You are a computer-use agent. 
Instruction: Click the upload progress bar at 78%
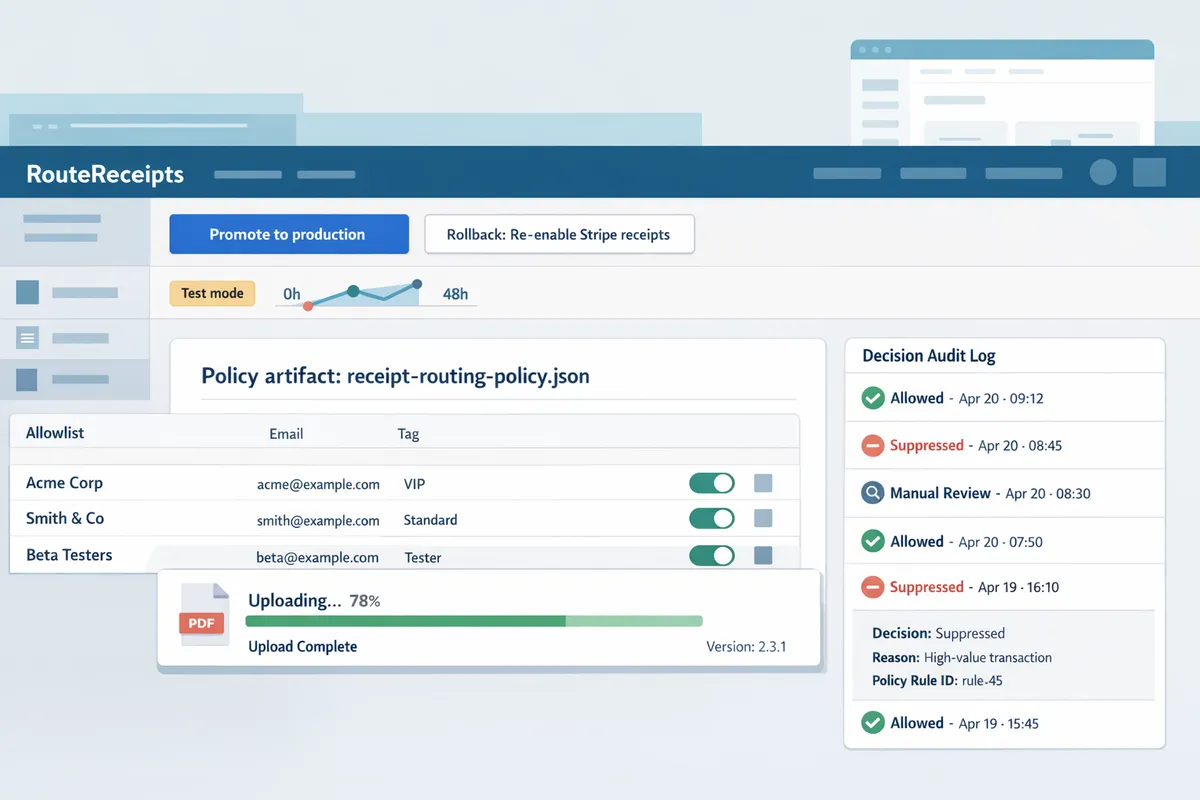click(470, 621)
